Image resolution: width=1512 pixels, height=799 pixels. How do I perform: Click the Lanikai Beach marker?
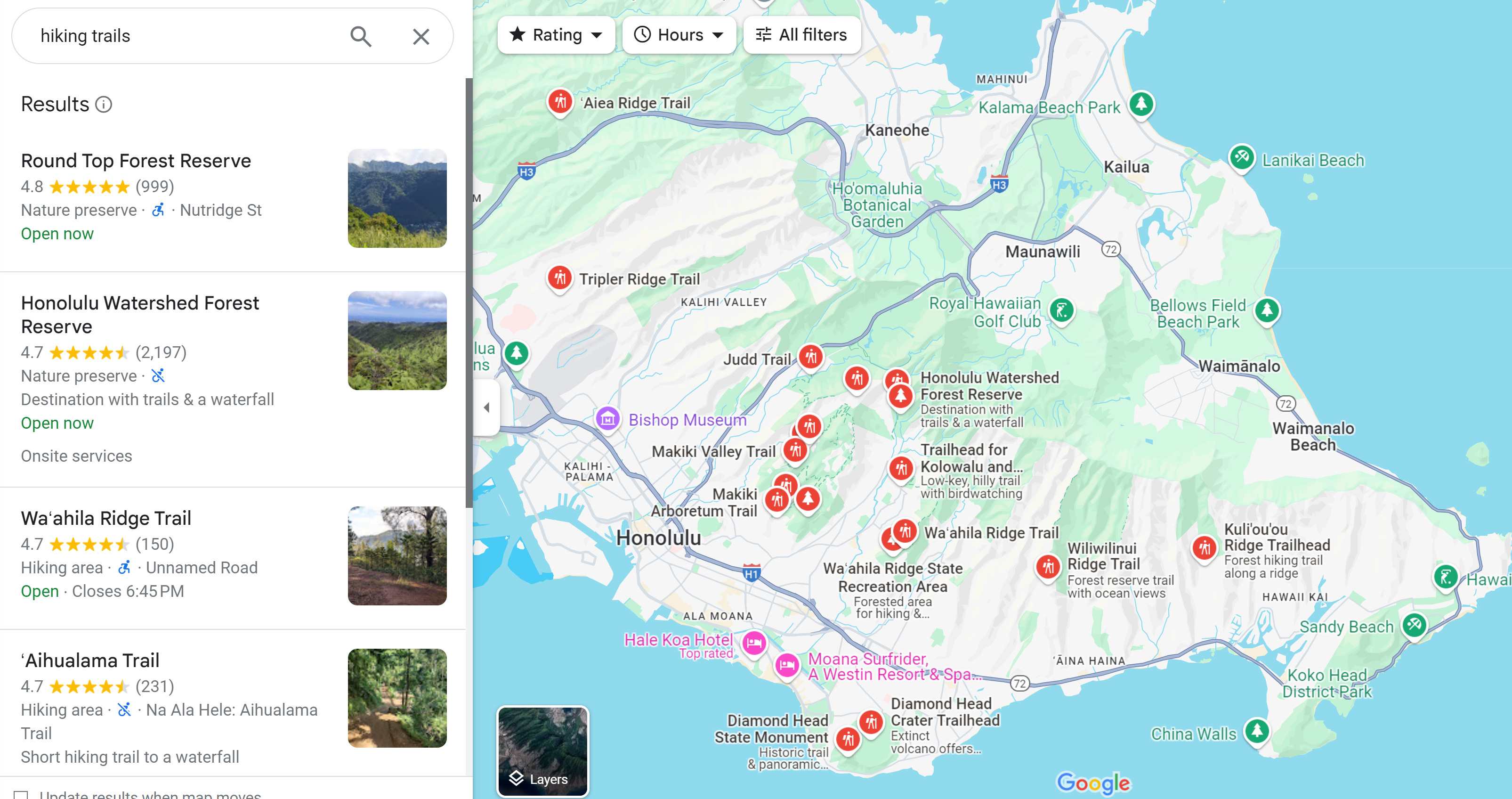point(1241,158)
